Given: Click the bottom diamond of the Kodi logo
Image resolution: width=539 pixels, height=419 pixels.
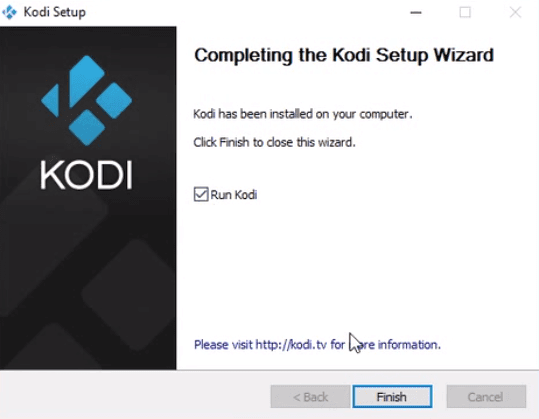Looking at the screenshot, I should [87, 128].
